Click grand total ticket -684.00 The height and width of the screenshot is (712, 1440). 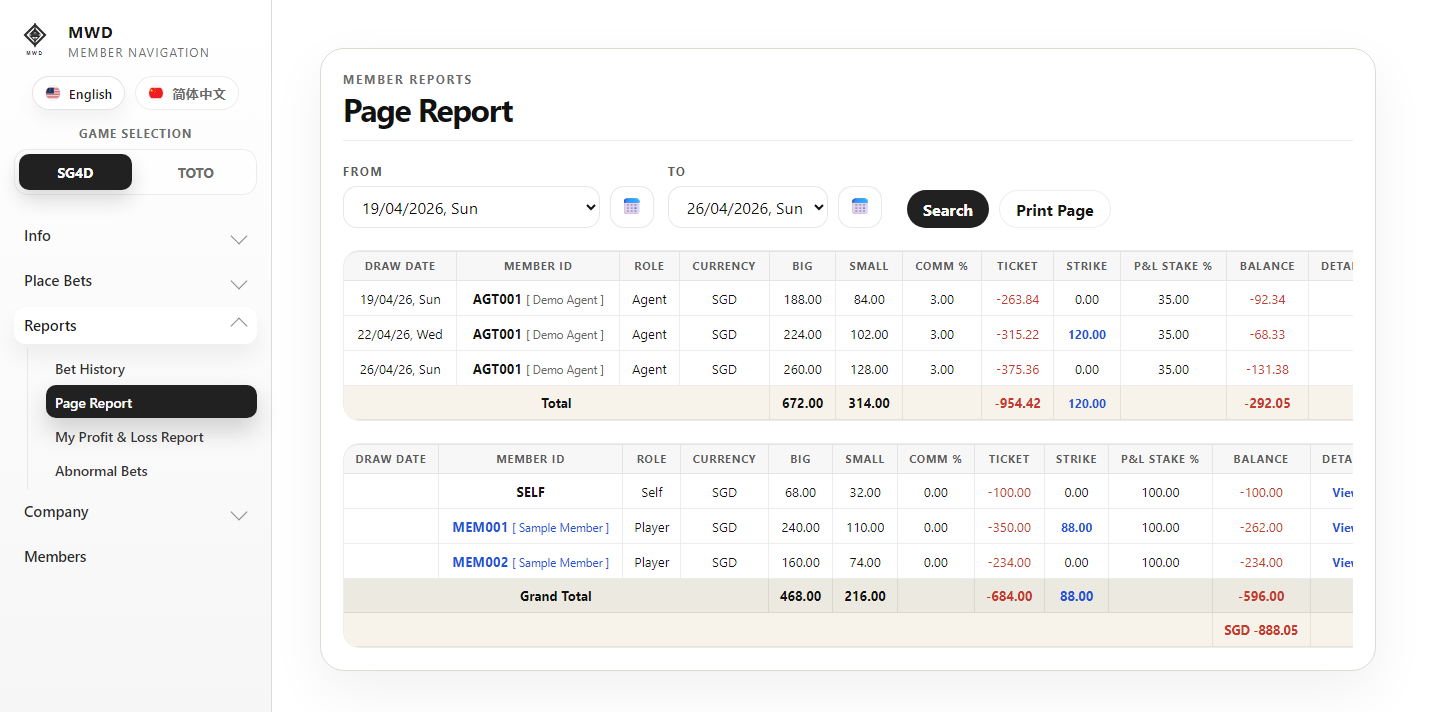pos(1009,596)
